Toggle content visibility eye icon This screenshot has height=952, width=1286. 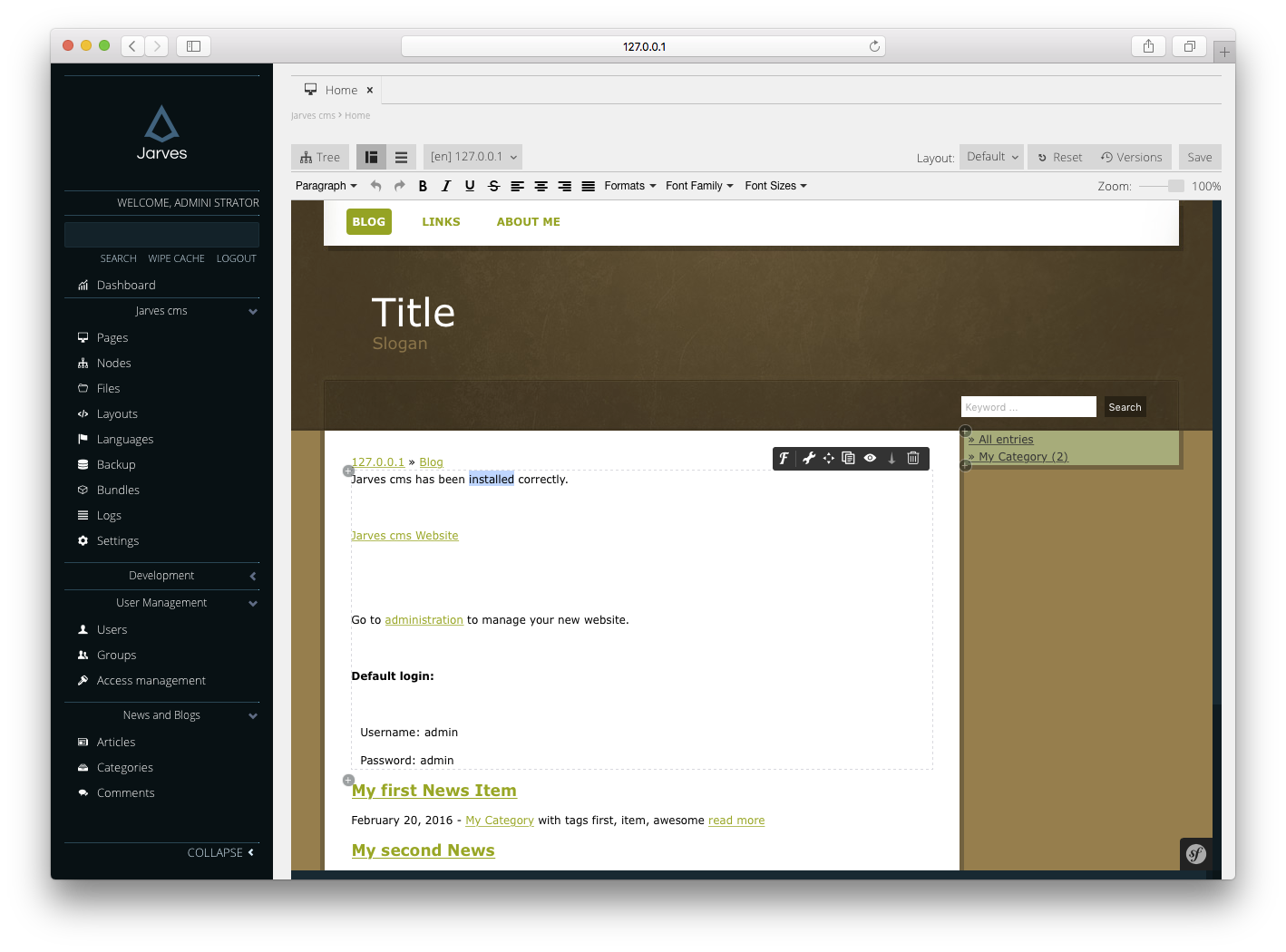coord(870,458)
